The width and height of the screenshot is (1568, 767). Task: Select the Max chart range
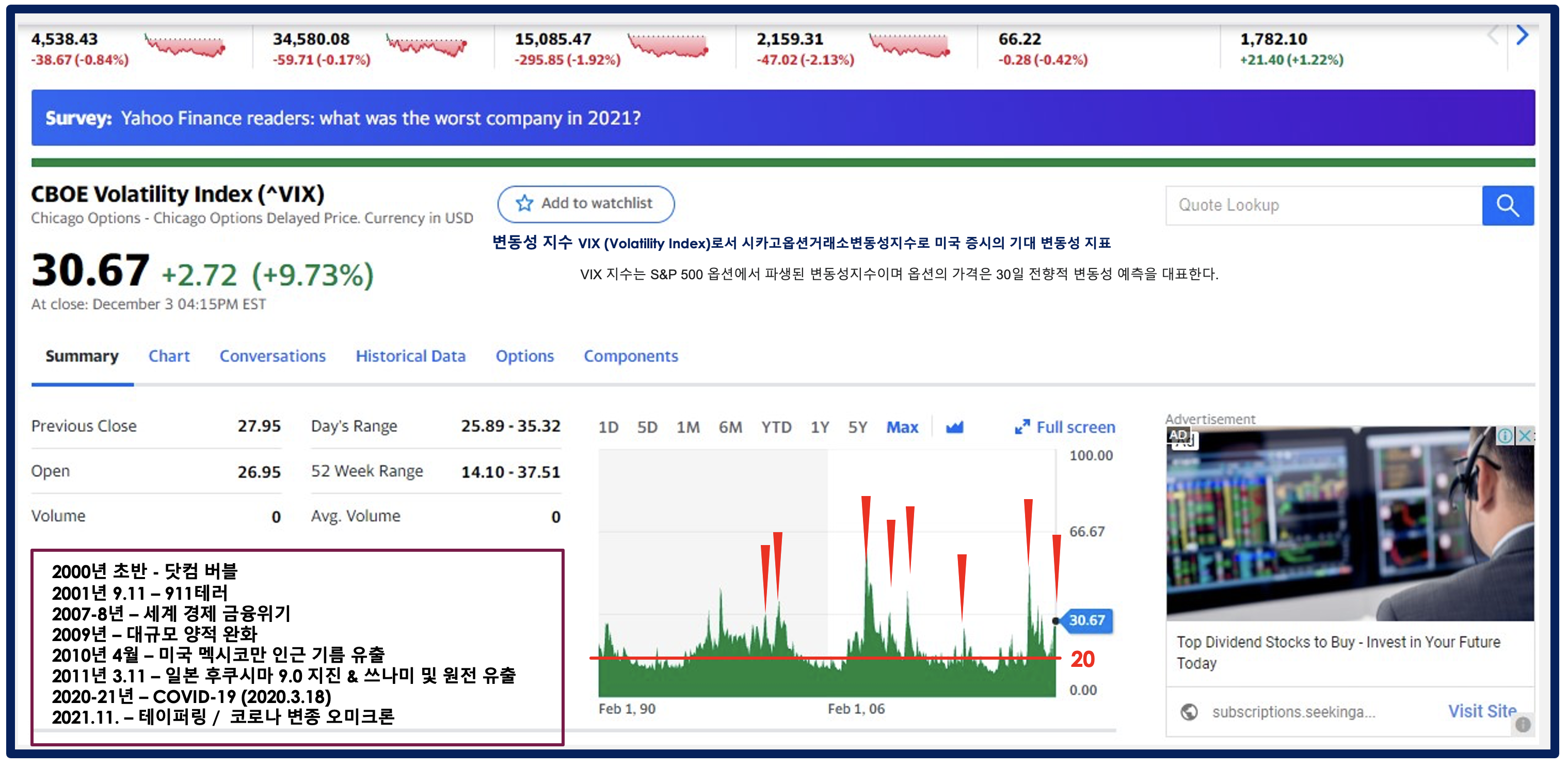(x=902, y=427)
